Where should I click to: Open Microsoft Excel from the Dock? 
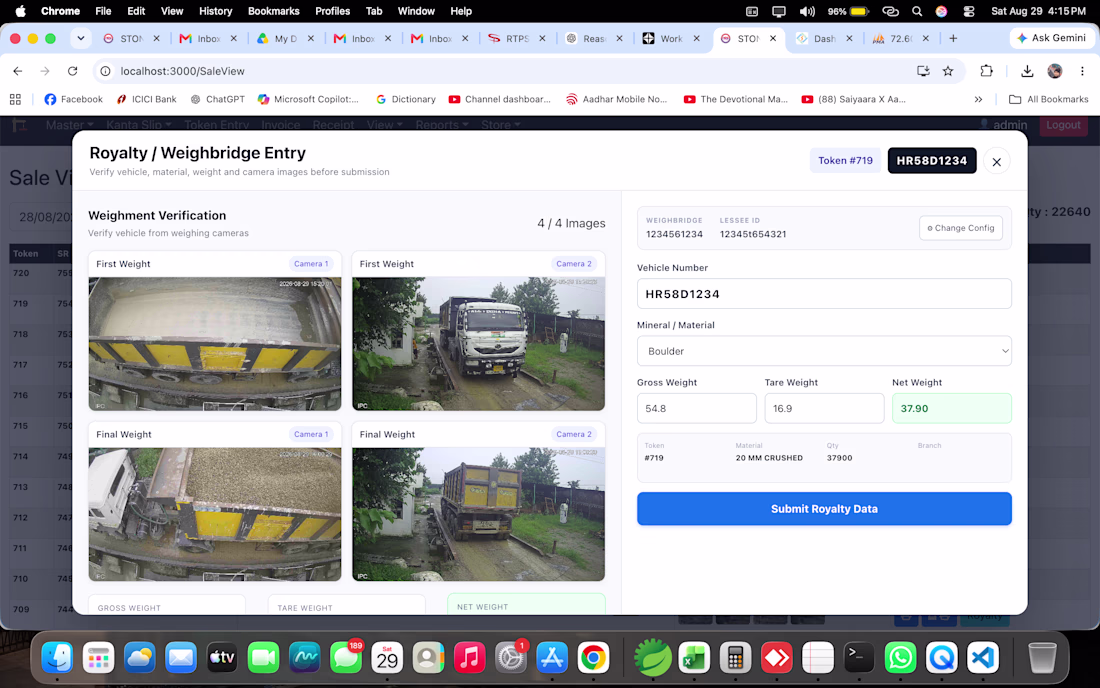694,658
